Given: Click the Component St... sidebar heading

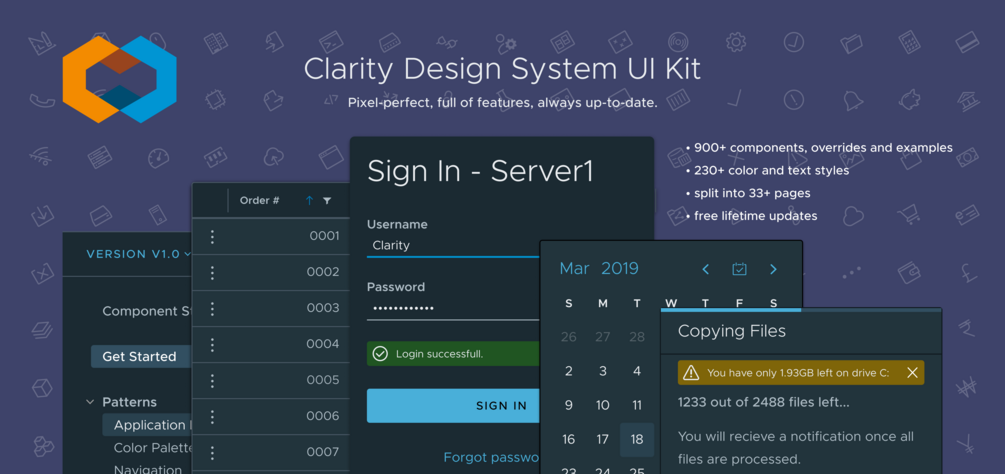Looking at the screenshot, I should [147, 311].
